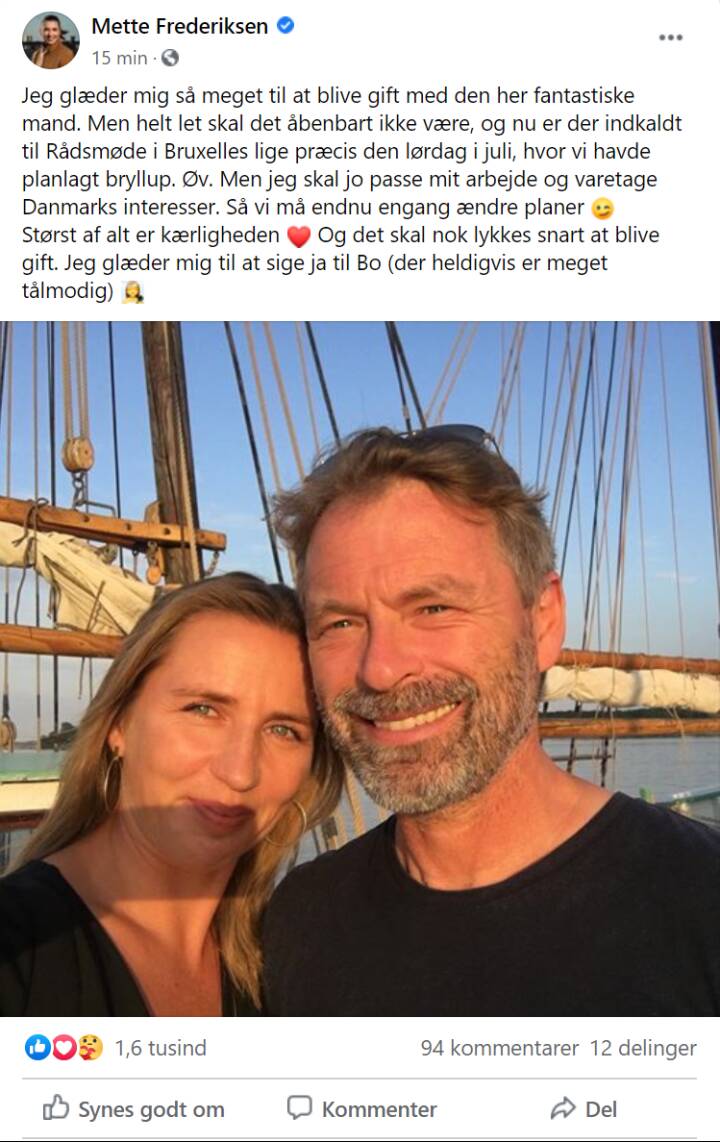Viewport: 720px width, 1142px height.
Task: Click the verified blue checkmark badge
Action: click(286, 25)
